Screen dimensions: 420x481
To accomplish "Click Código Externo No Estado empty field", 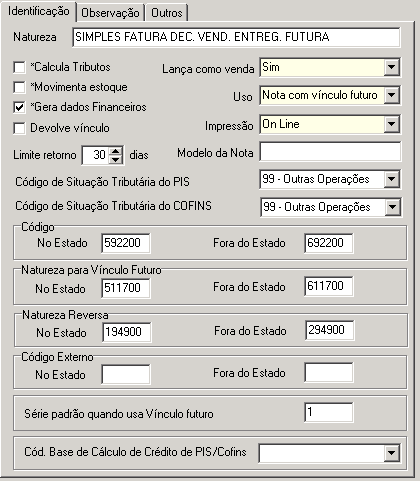I will pos(126,374).
